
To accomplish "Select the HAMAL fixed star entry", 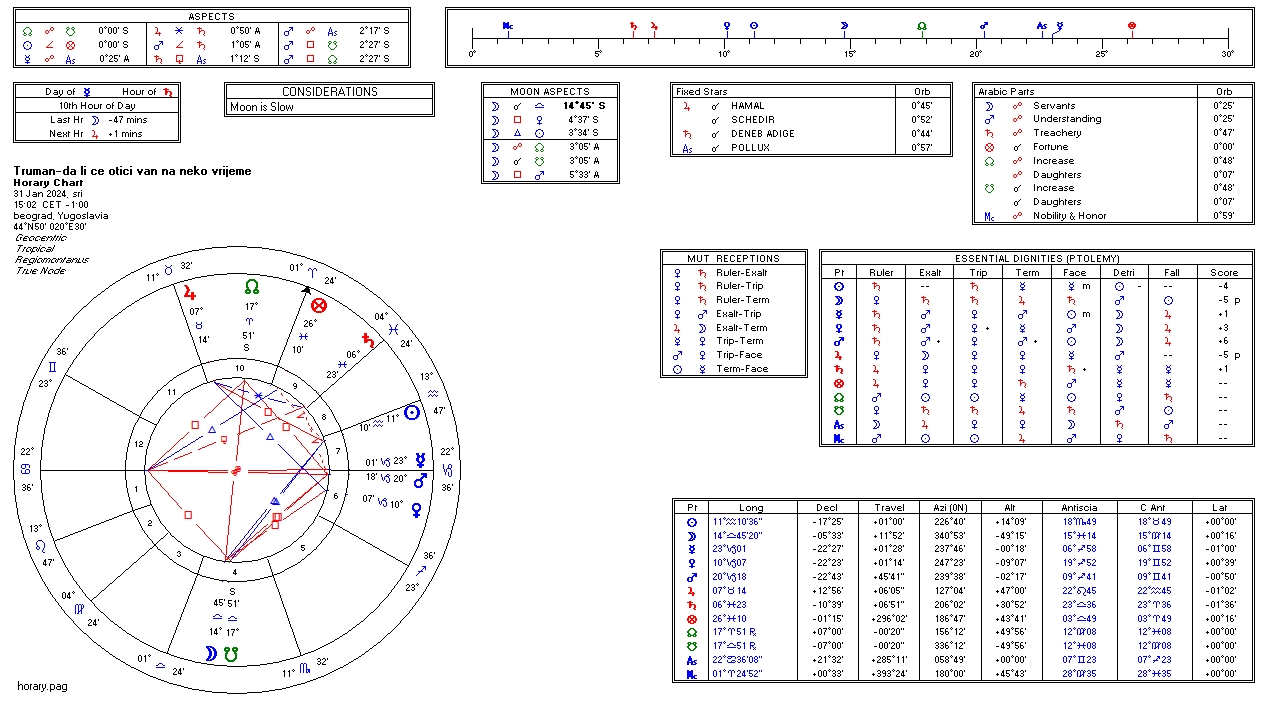I will tap(747, 105).
